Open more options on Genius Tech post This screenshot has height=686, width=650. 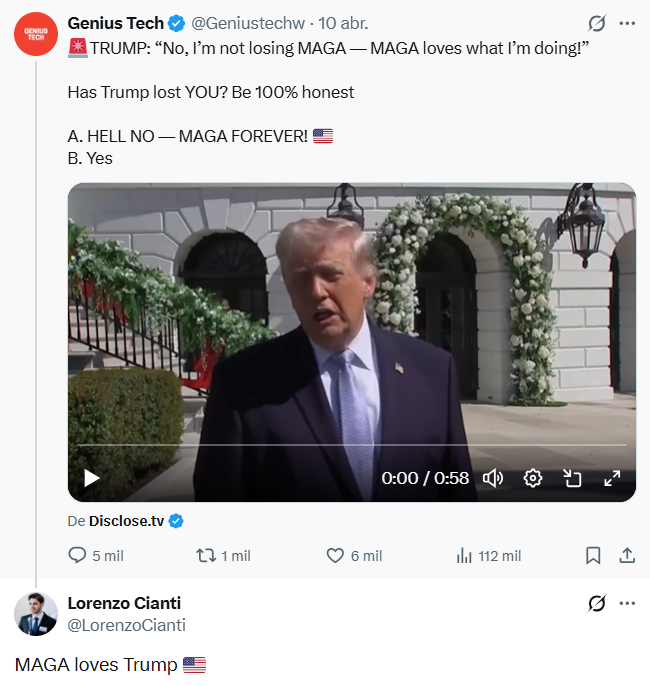tap(627, 23)
